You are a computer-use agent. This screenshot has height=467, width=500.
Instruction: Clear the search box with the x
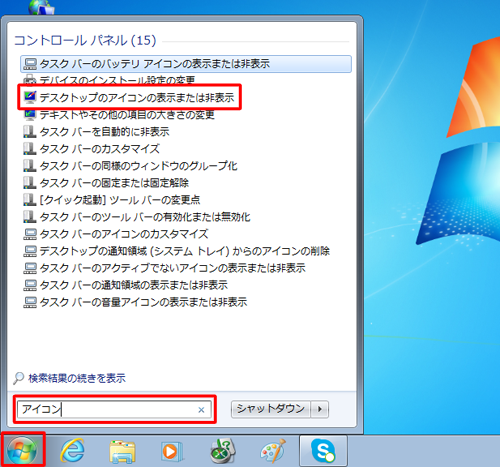201,410
